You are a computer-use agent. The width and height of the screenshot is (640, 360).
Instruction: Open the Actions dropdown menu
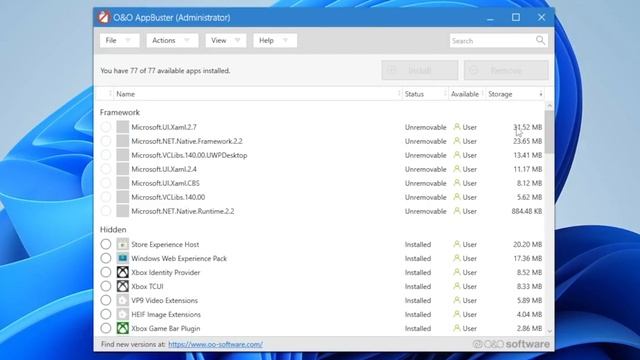coord(172,40)
